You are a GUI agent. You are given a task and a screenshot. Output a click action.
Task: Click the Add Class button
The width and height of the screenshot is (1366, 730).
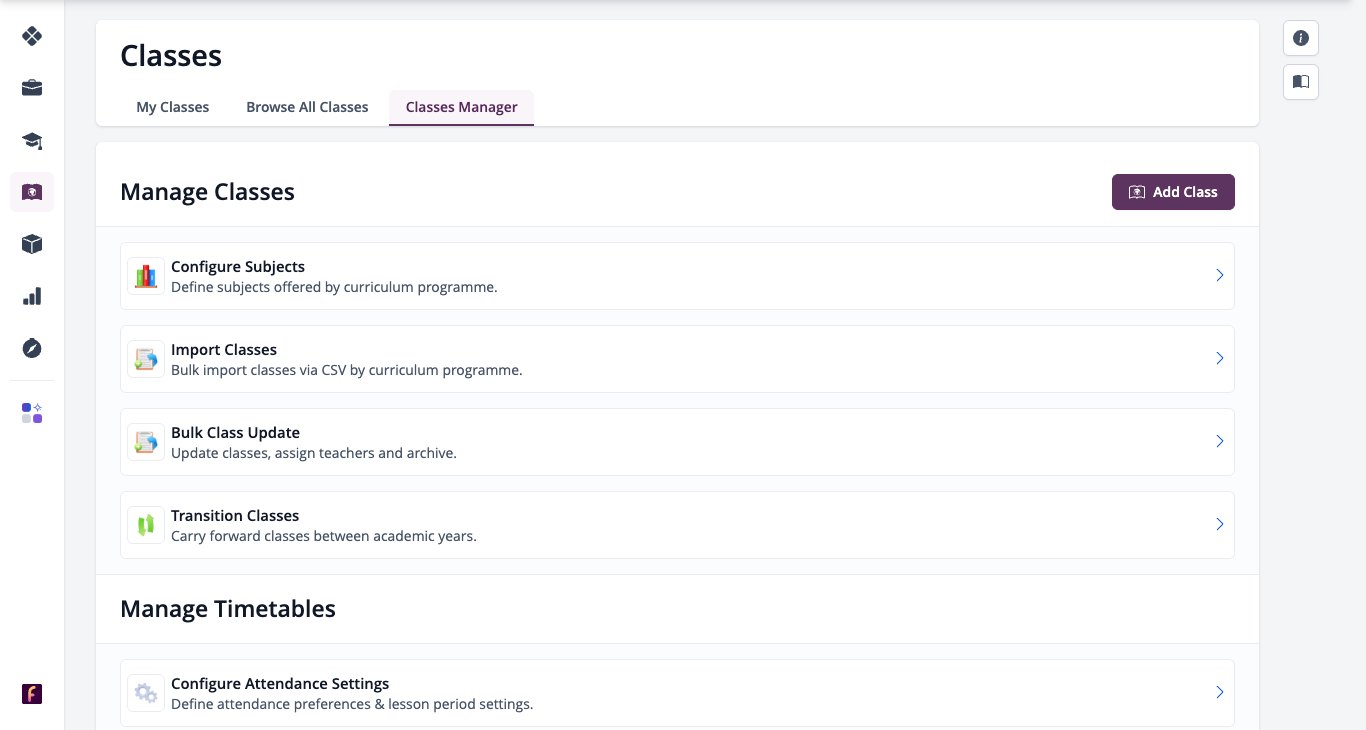(1173, 192)
